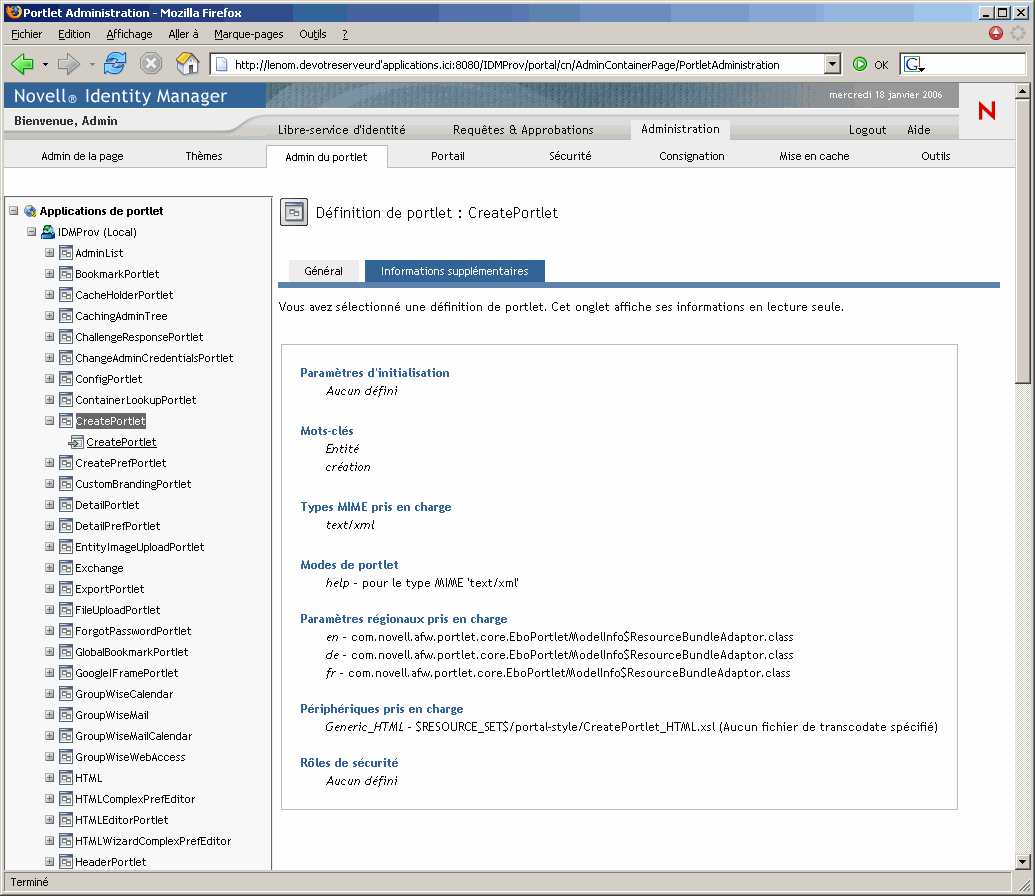
Task: Select ChallengeResponsePortlet in the tree
Action: 139,337
